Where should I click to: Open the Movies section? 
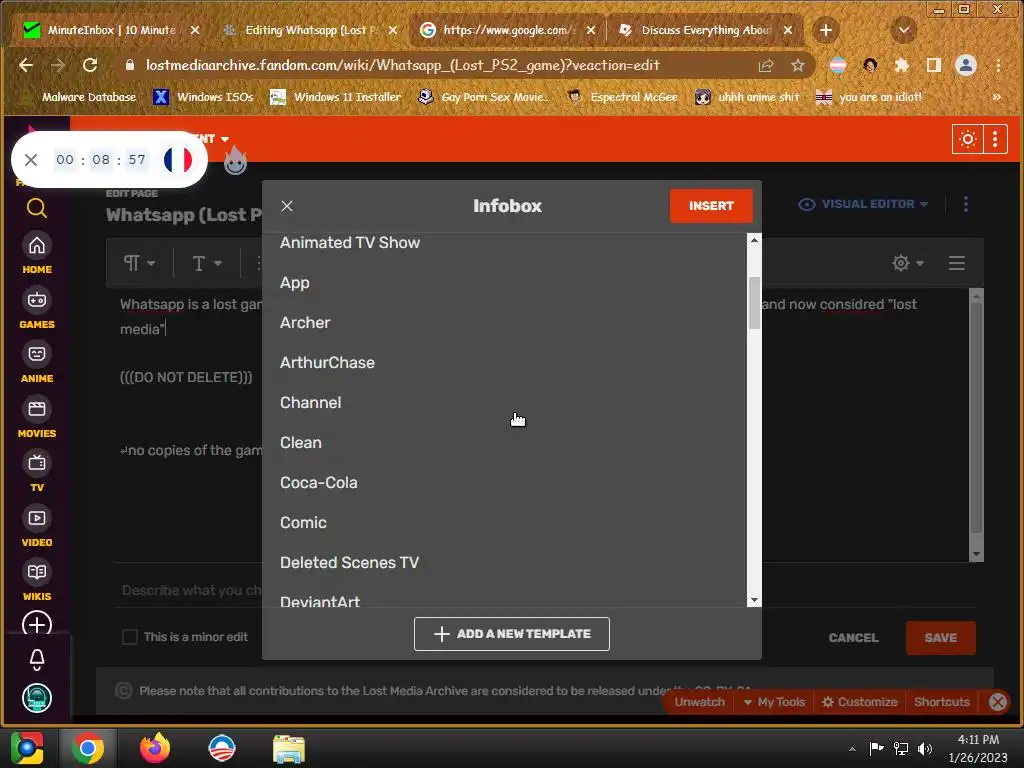(37, 418)
